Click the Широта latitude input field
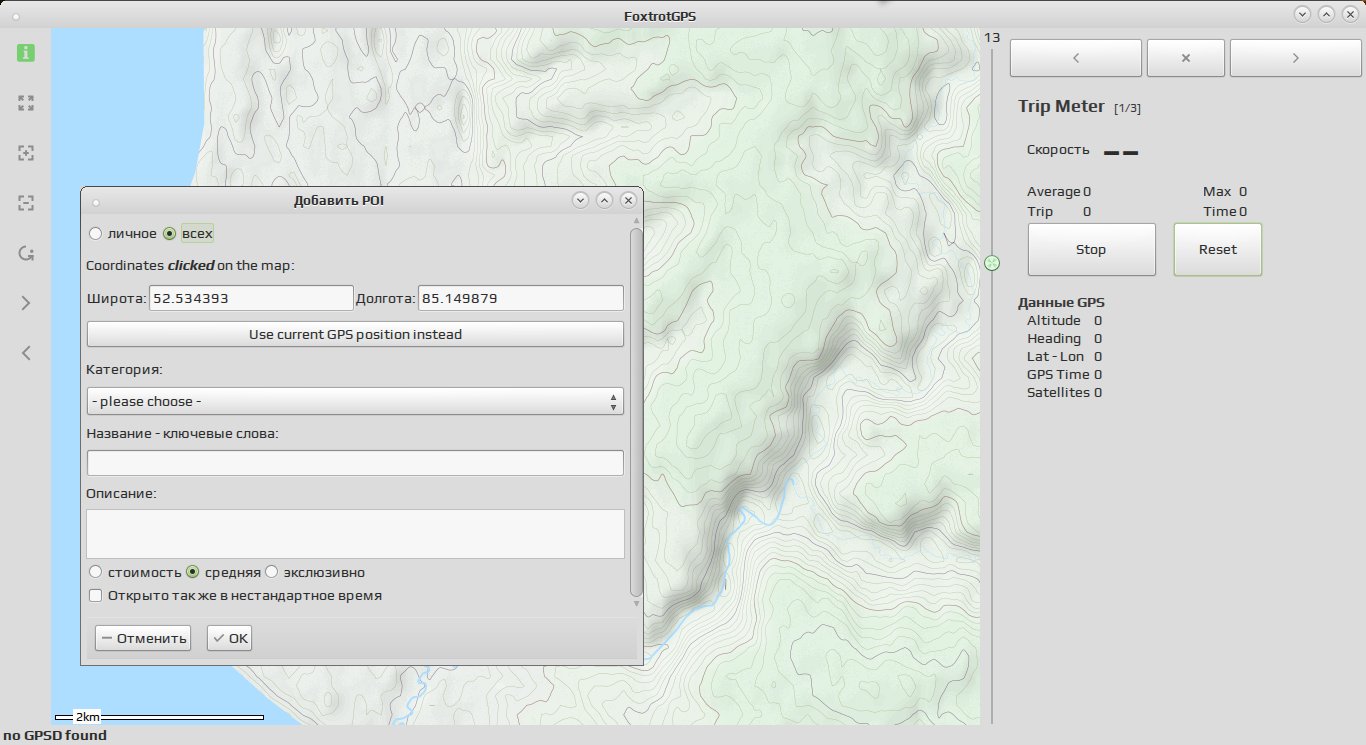Image resolution: width=1366 pixels, height=745 pixels. coord(250,298)
